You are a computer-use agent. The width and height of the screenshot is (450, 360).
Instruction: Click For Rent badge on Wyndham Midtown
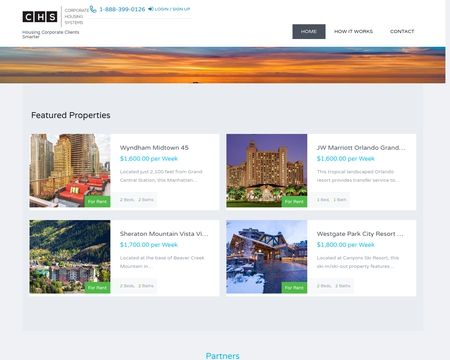point(97,202)
